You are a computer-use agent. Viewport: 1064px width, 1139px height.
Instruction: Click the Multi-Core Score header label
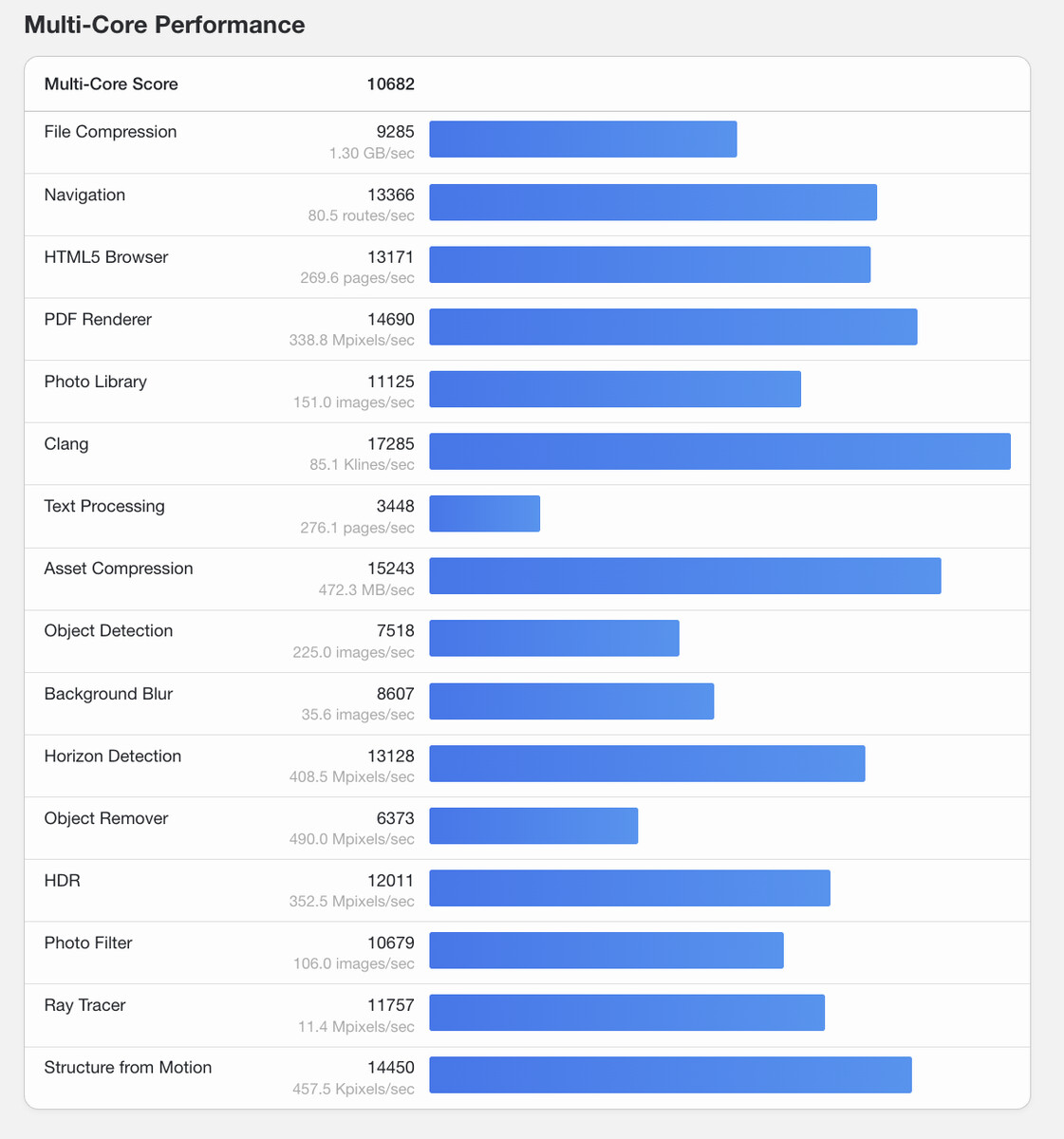[111, 84]
